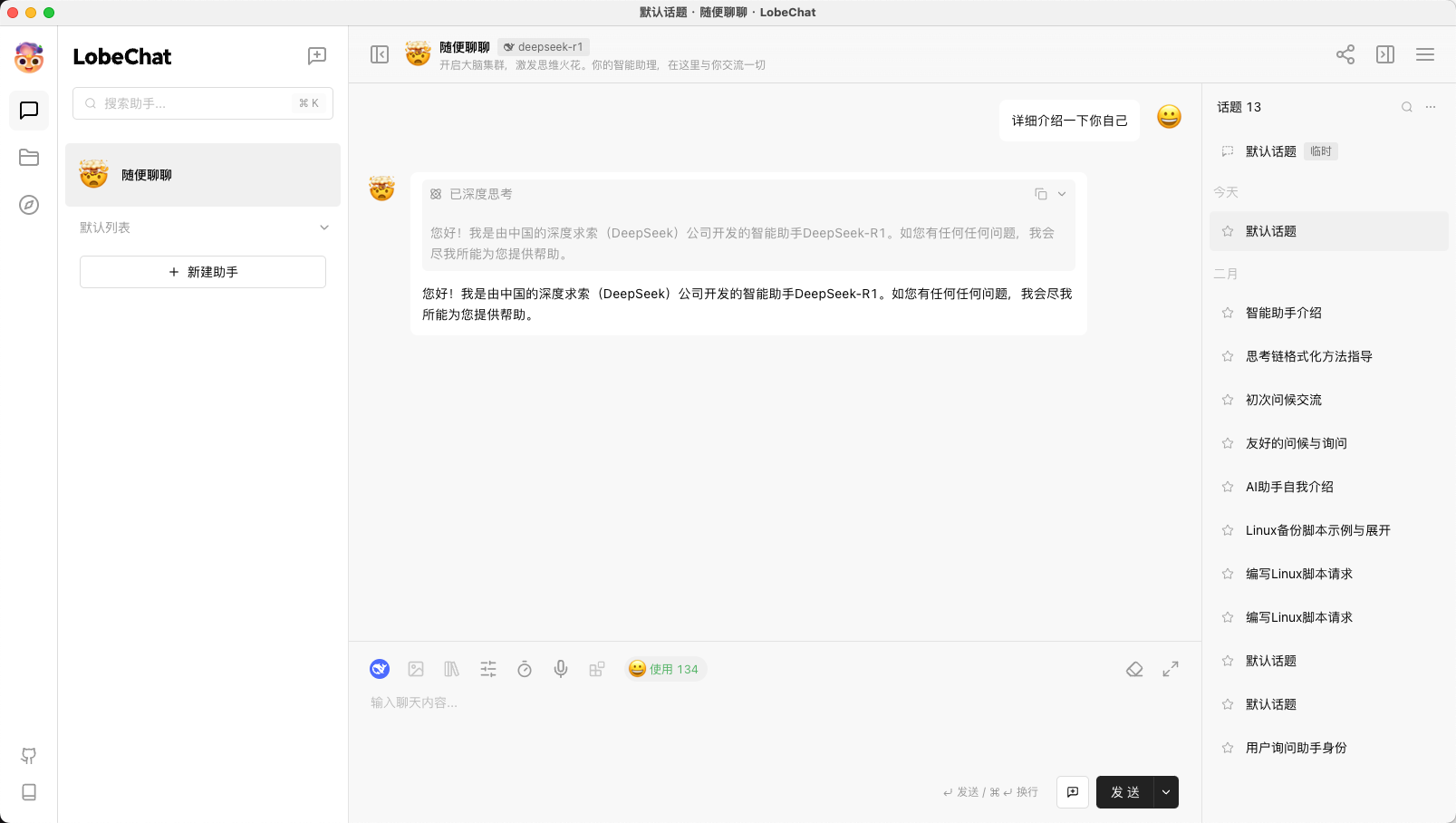Click the token usage 134 indicator
Screen dimensions: 1456x823
click(664, 669)
